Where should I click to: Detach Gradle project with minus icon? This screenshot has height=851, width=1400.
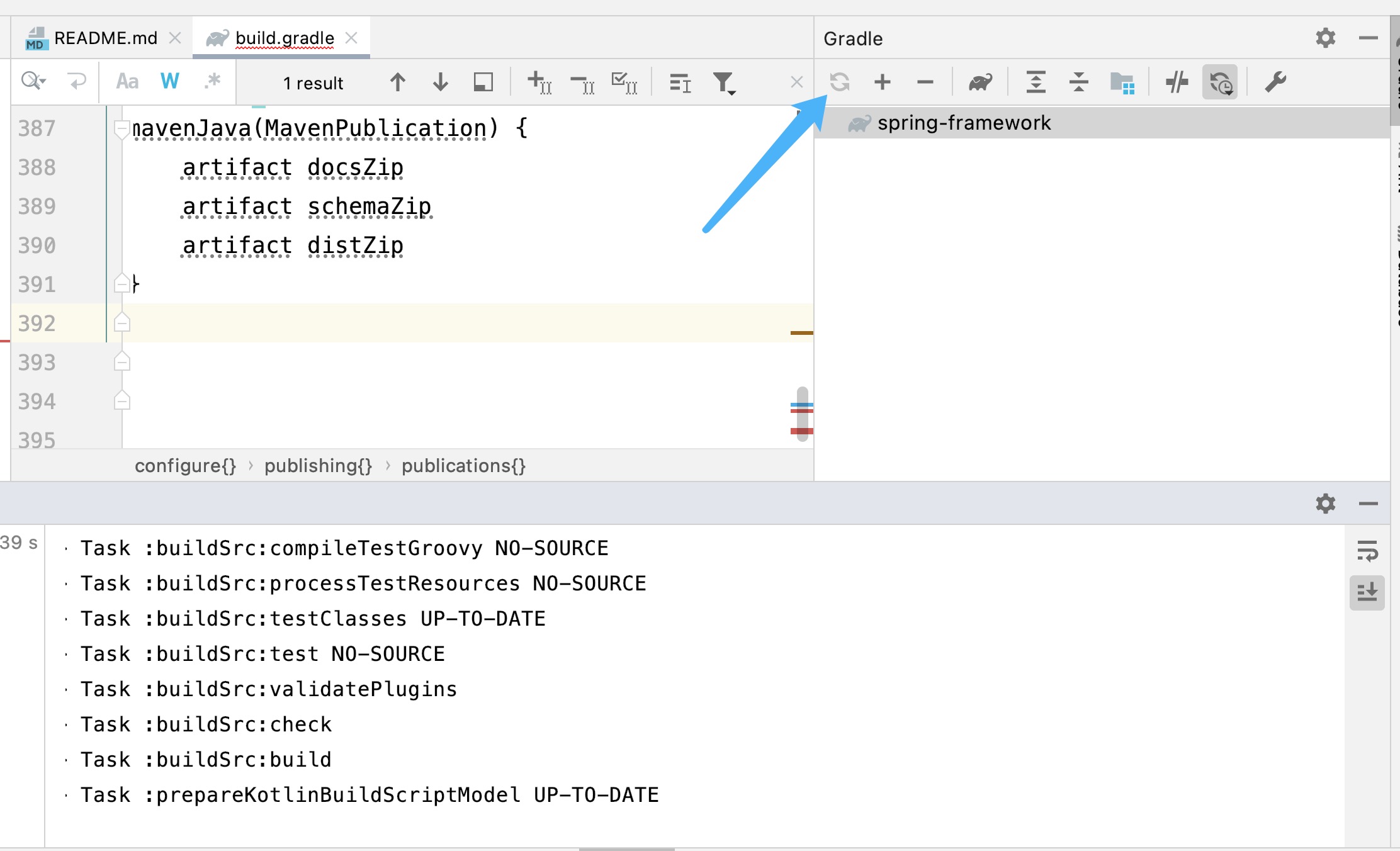pyautogui.click(x=925, y=82)
